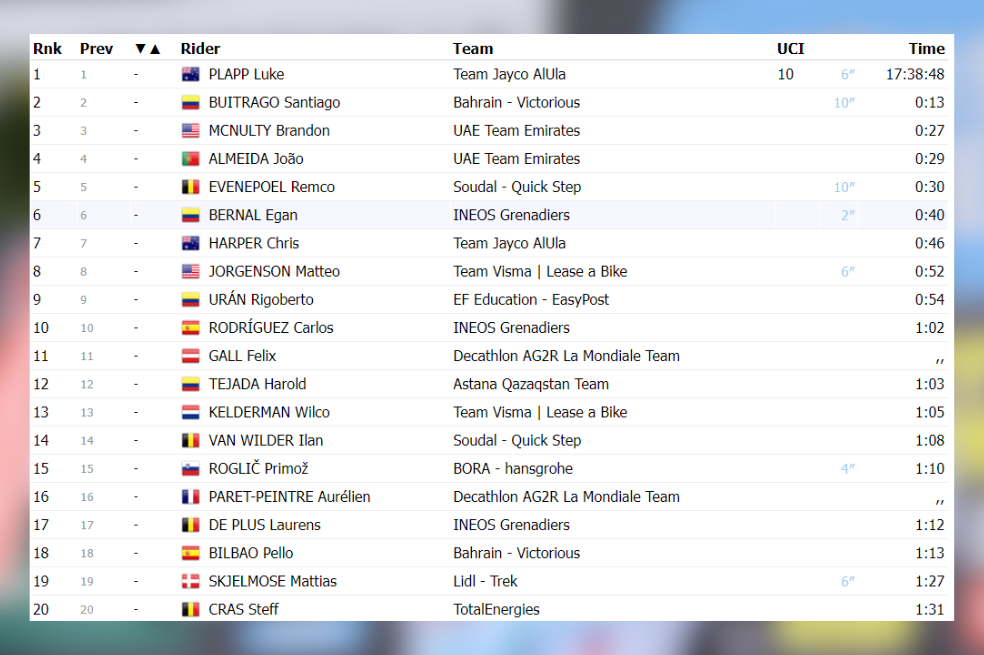Image resolution: width=984 pixels, height=655 pixels.
Task: Click the Colombian flag beside TEJADA Harold
Action: pos(191,384)
